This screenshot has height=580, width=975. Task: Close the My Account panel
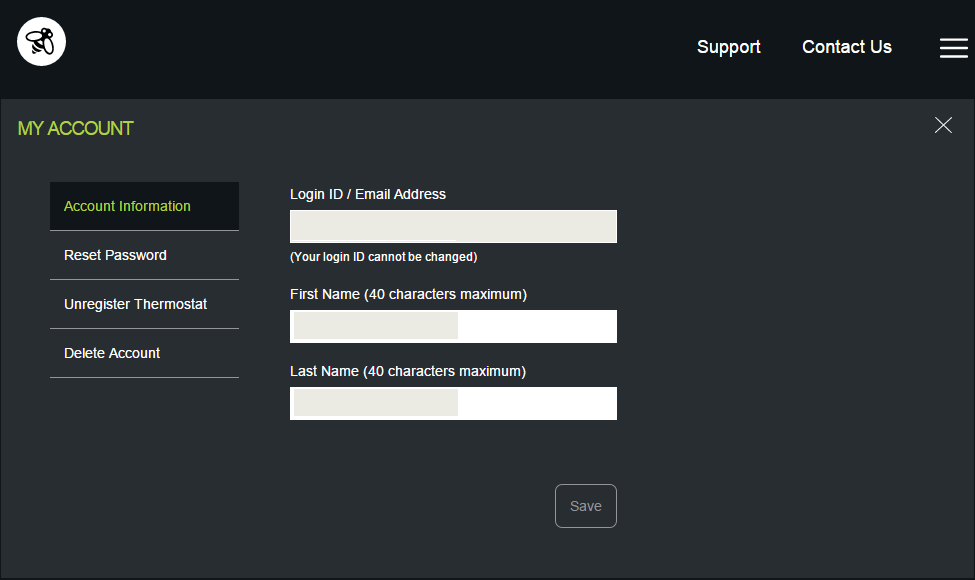(943, 125)
